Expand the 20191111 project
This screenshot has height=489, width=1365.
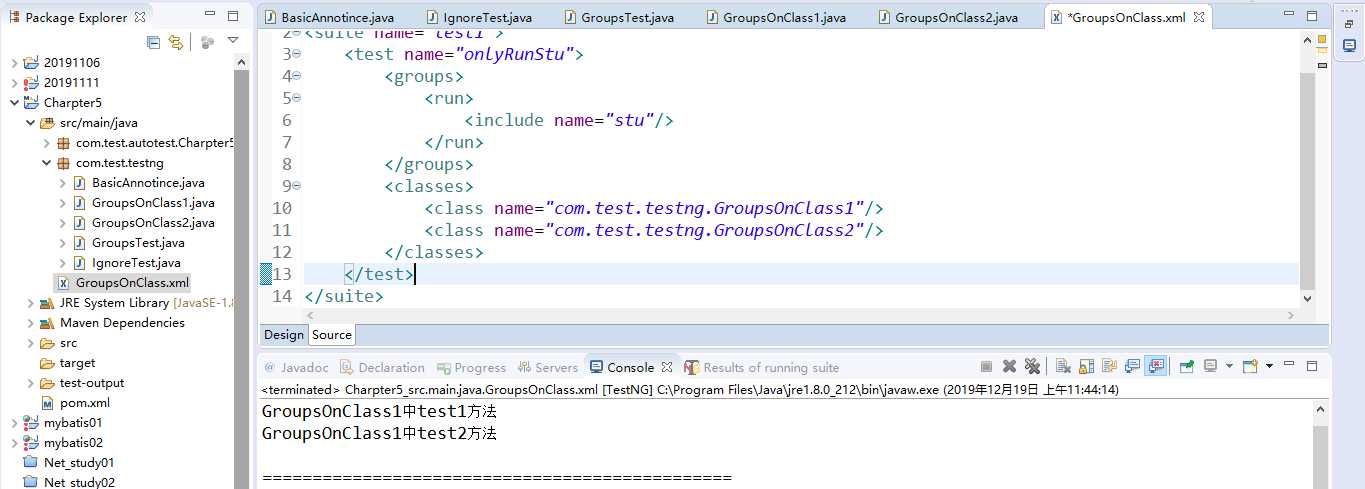[14, 82]
